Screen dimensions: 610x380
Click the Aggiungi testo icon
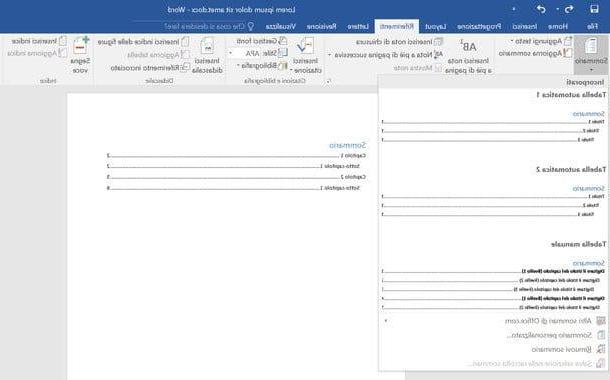pyautogui.click(x=568, y=41)
